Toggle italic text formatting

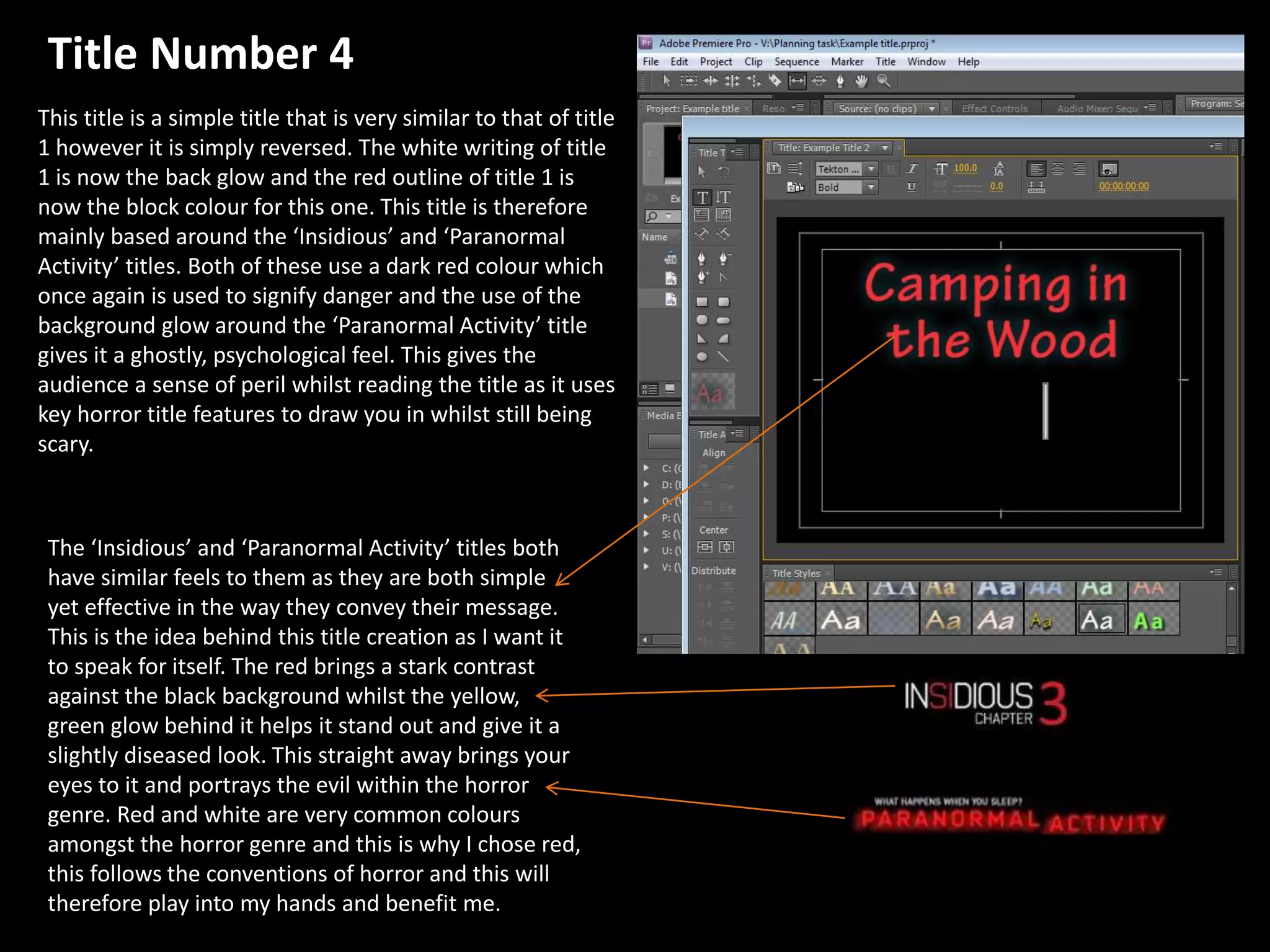(912, 169)
